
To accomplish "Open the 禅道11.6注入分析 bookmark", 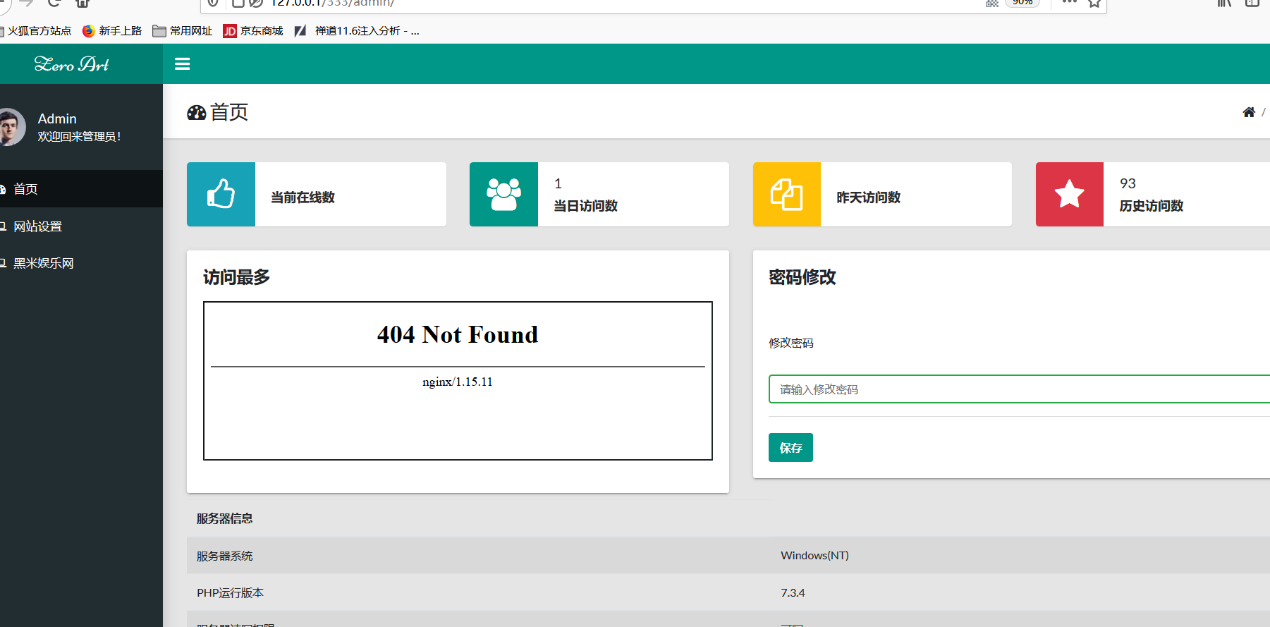I will click(356, 31).
